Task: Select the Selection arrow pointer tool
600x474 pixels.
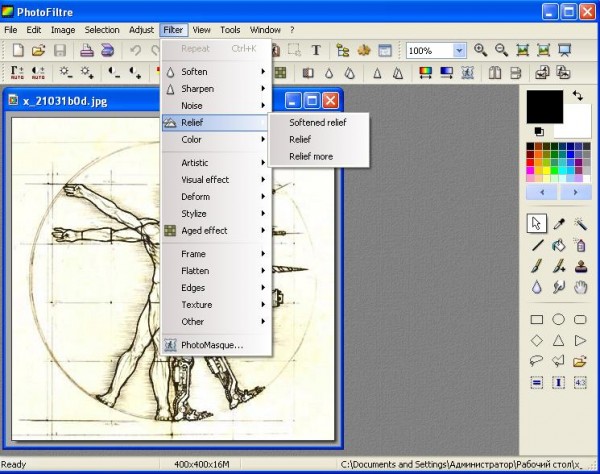Action: point(537,223)
